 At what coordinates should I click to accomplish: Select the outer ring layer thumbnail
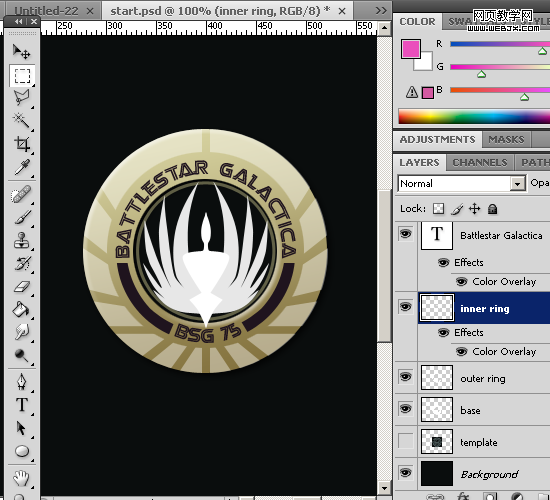pyautogui.click(x=437, y=378)
